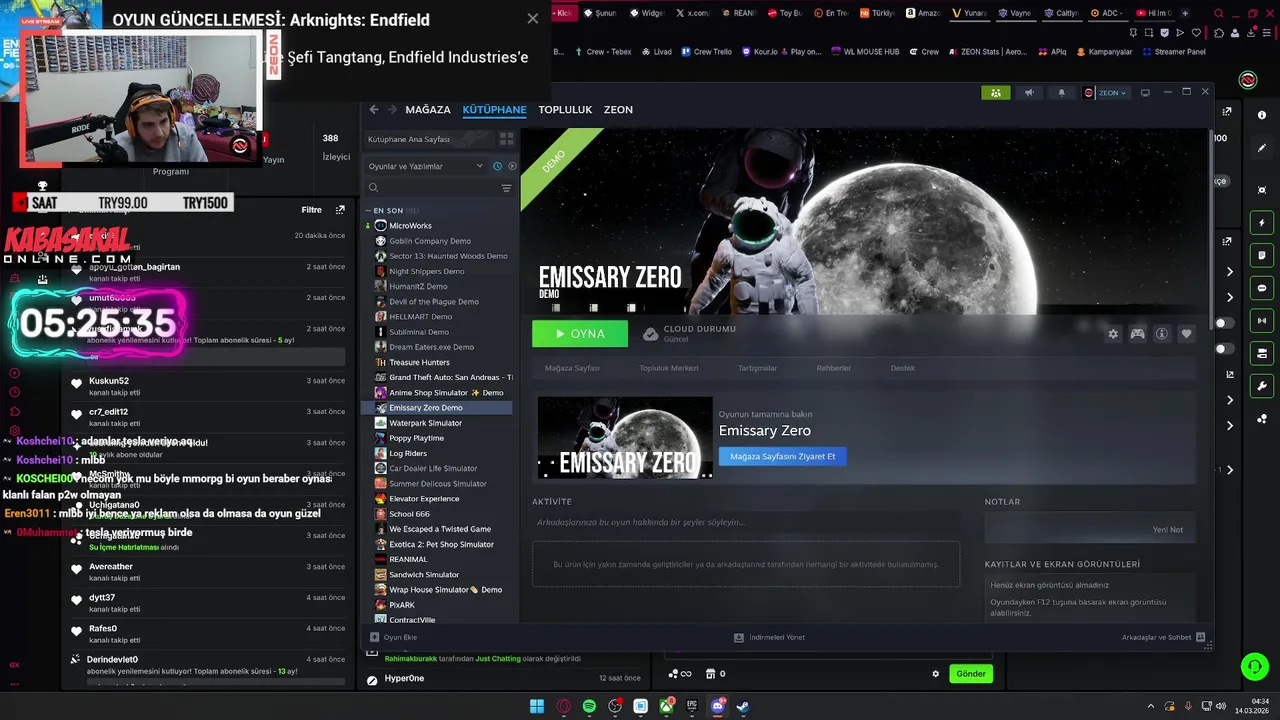Click Oyun Ekle at Steam bottom
The height and width of the screenshot is (720, 1280).
[x=394, y=637]
